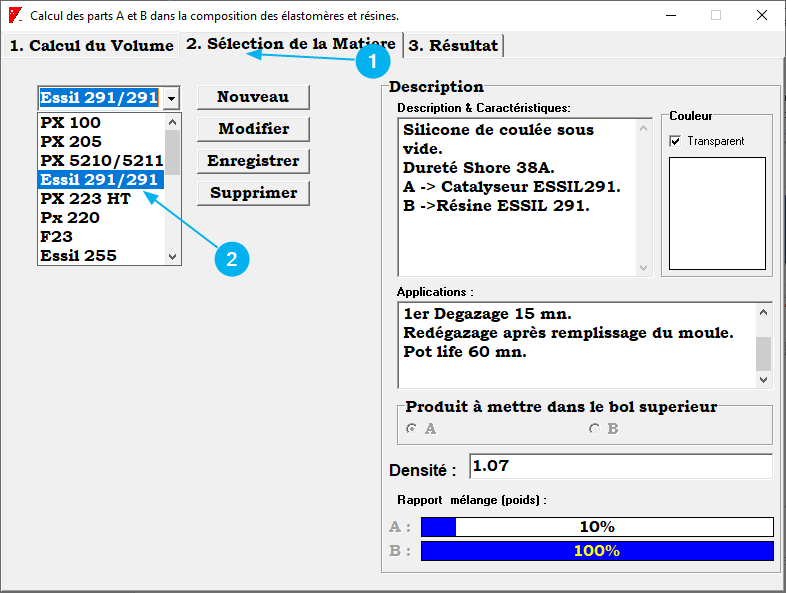Viewport: 786px width, 593px height.
Task: Minimize the application window
Action: (x=671, y=16)
